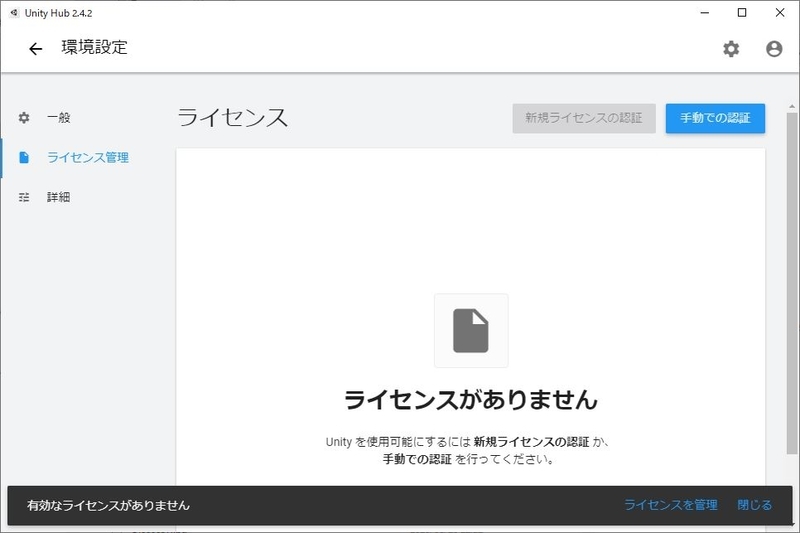Open settings via the gear icon in header

click(731, 49)
